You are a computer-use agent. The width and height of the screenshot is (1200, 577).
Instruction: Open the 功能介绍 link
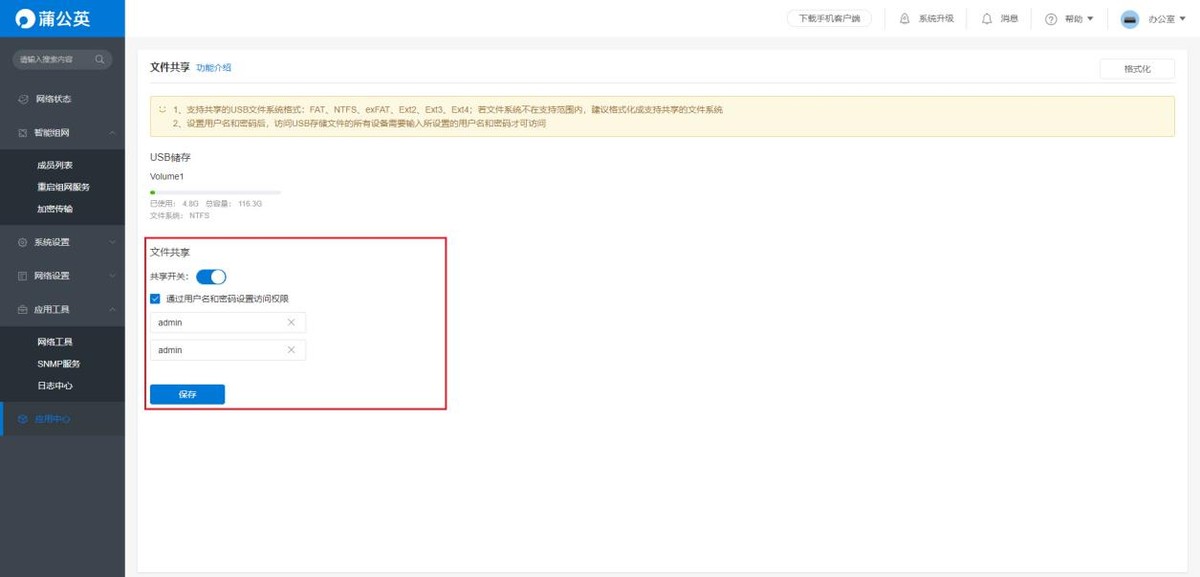[x=214, y=68]
